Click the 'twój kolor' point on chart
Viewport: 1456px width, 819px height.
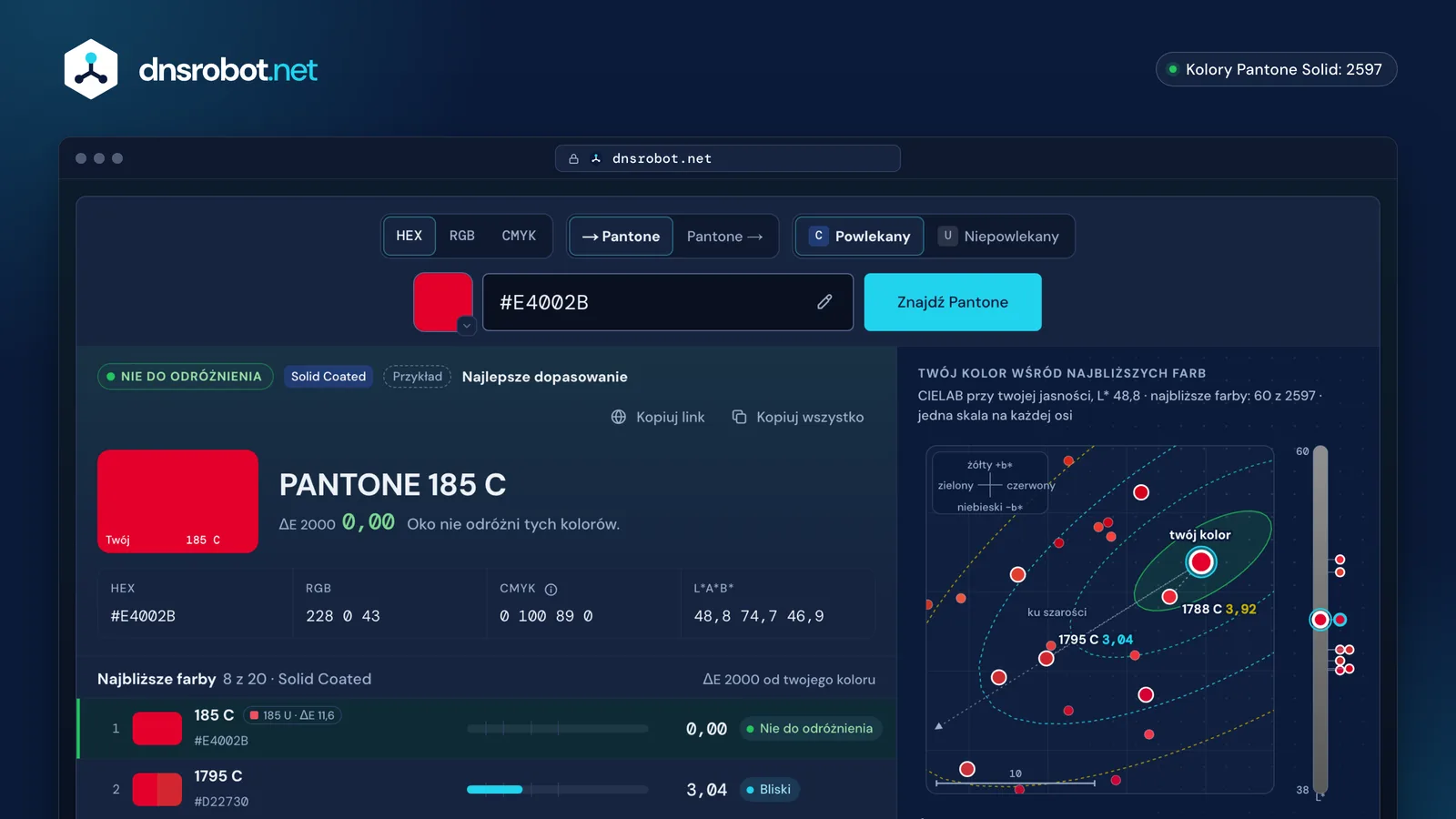[x=1201, y=562]
